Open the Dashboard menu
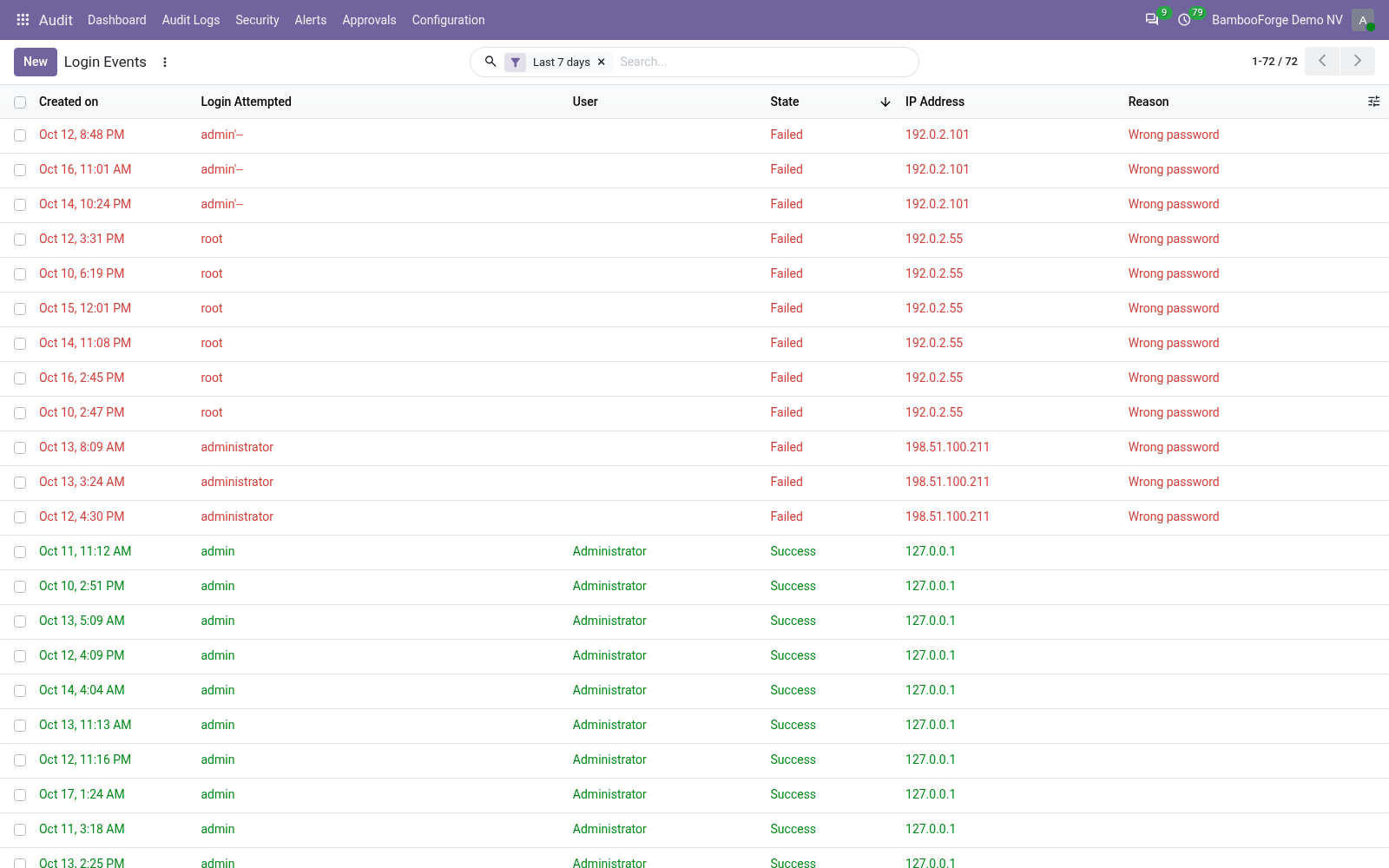1389x868 pixels. coord(116,20)
